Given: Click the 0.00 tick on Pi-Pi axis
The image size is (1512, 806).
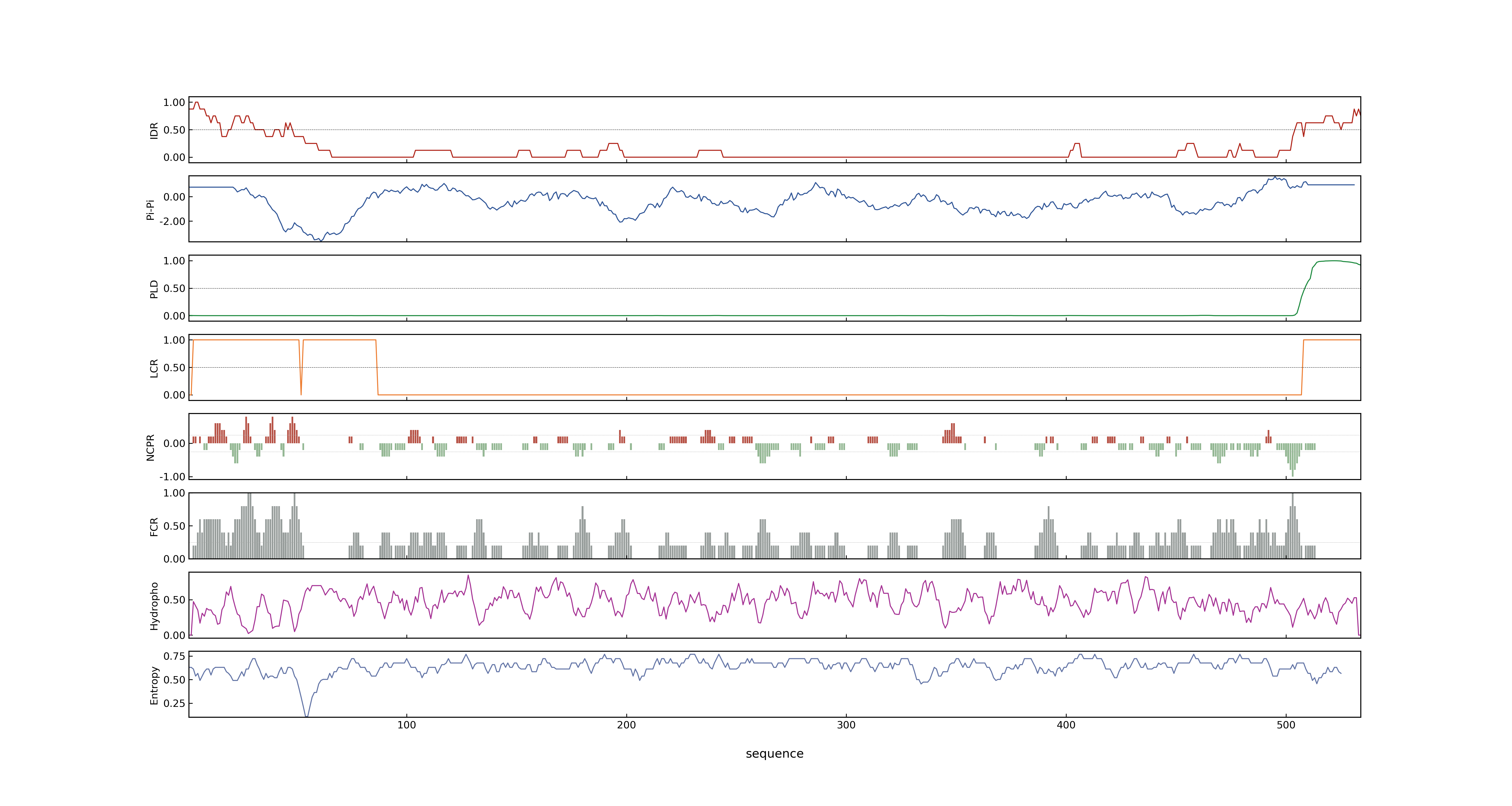Looking at the screenshot, I should click(x=174, y=197).
